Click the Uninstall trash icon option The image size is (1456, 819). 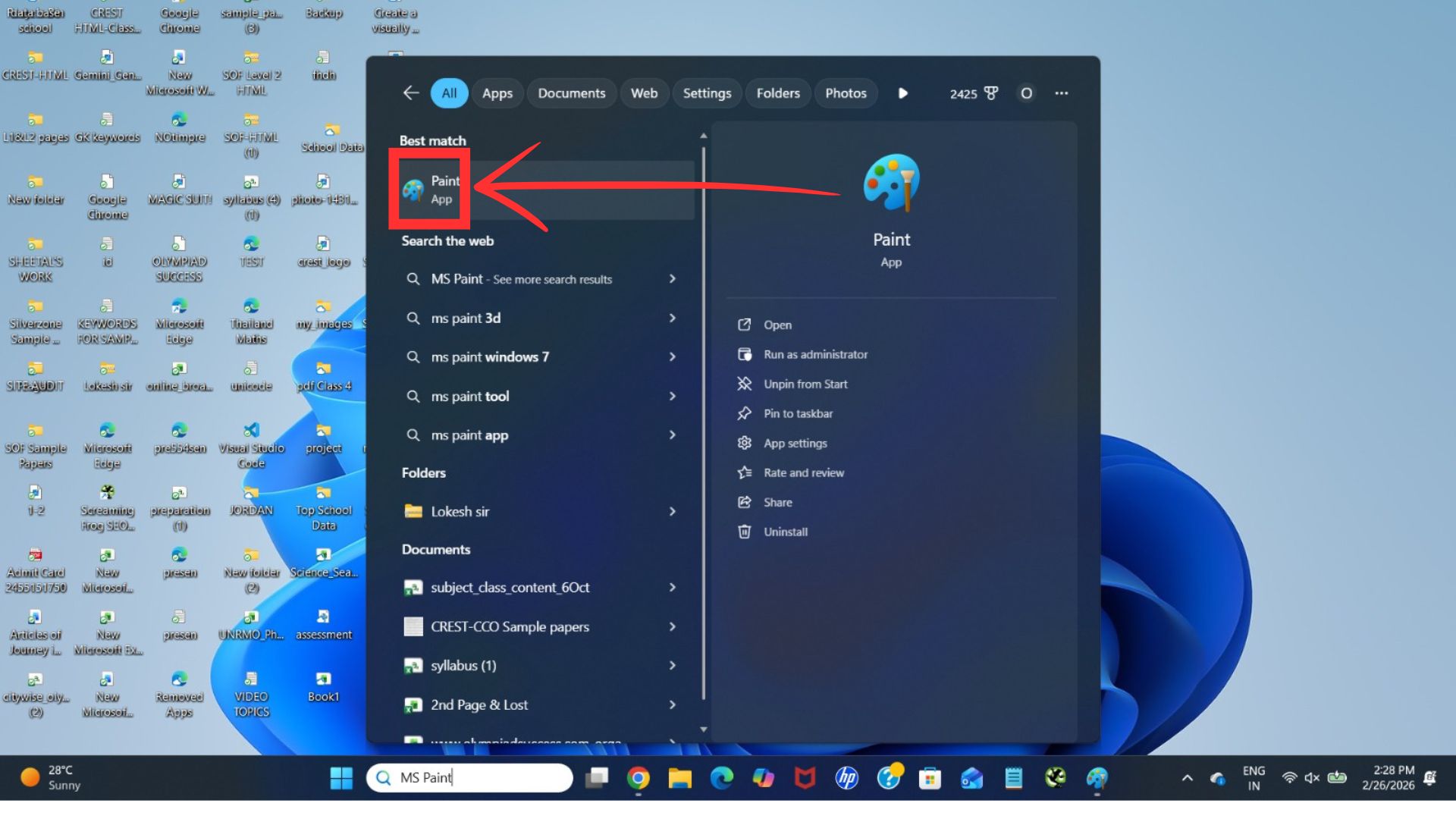click(785, 532)
